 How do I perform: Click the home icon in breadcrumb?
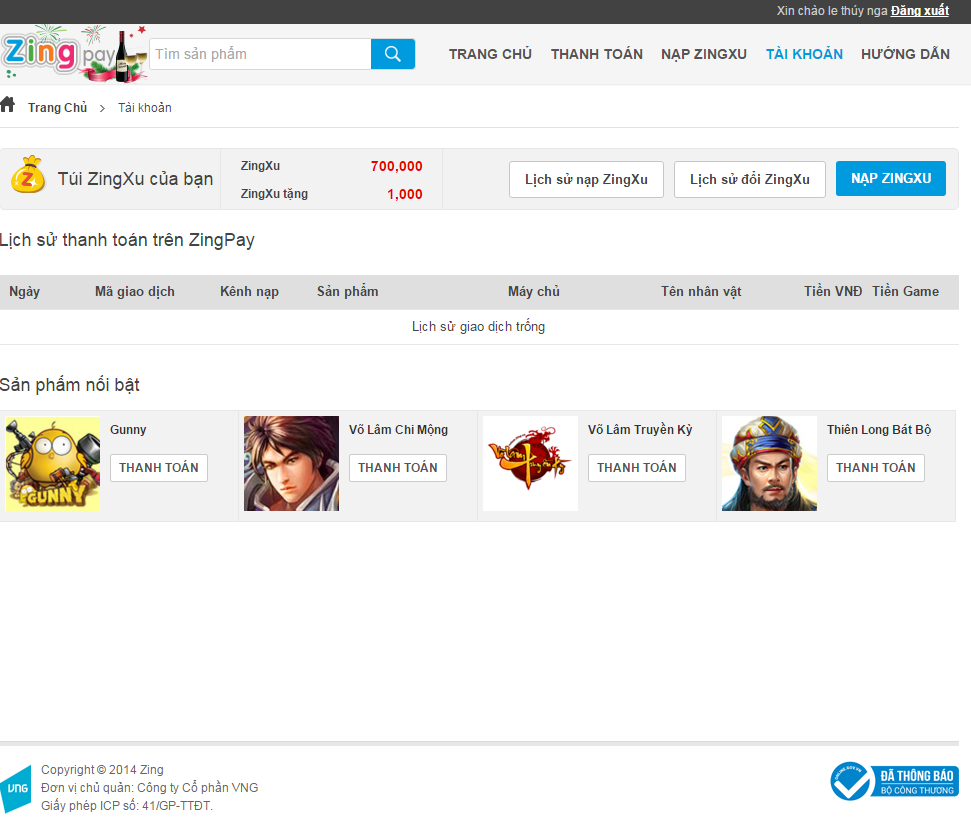(7, 105)
